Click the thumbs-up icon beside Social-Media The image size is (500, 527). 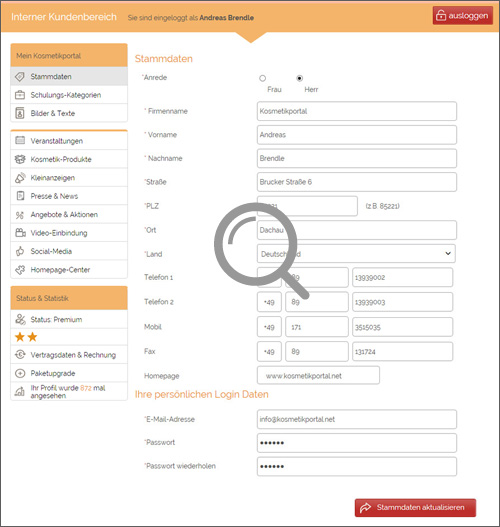point(20,251)
